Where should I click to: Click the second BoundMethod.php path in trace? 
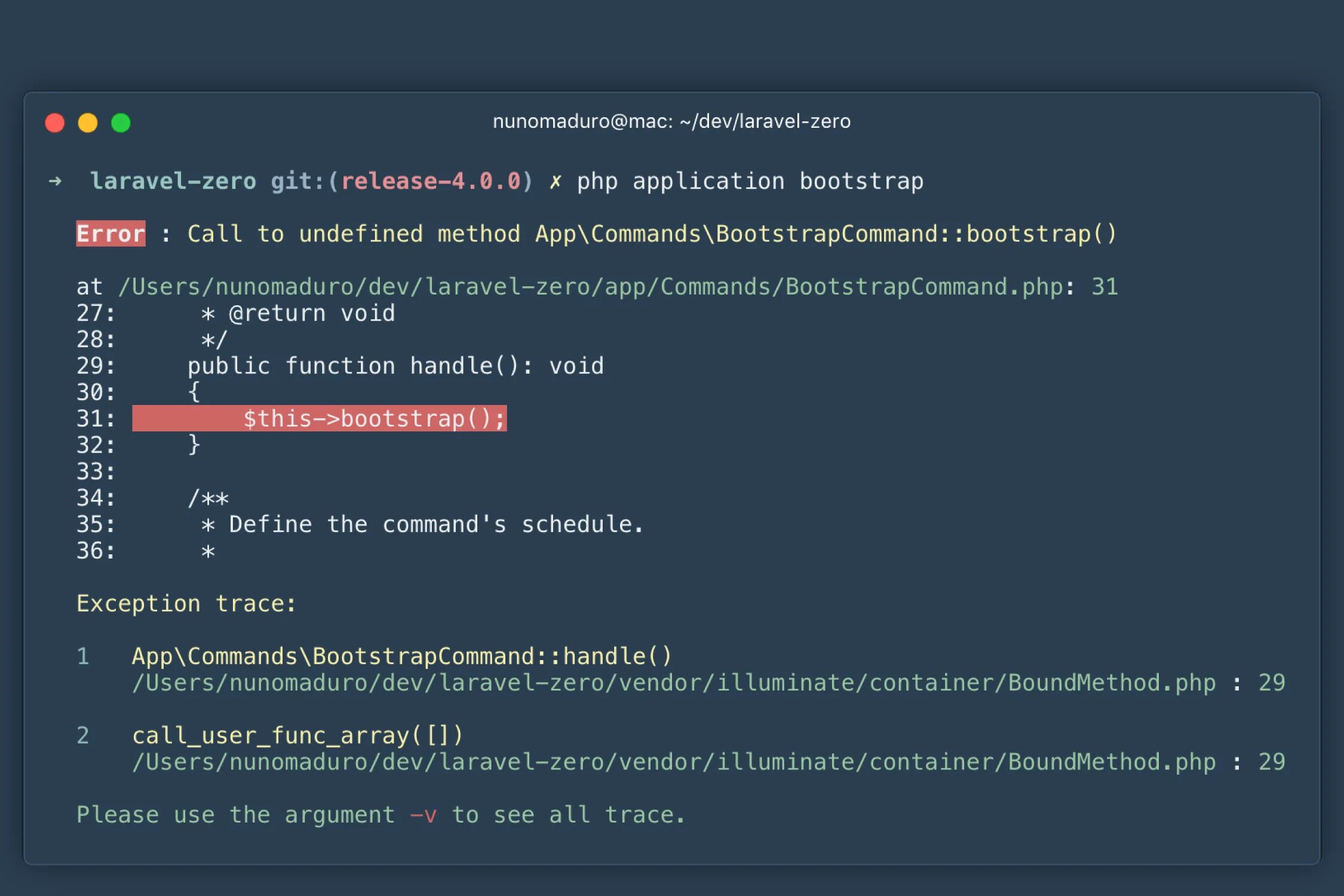click(x=673, y=762)
